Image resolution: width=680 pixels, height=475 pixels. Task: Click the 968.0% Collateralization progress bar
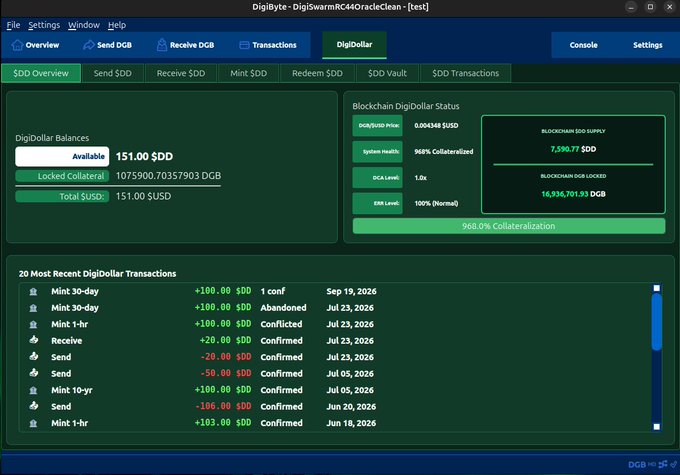pyautogui.click(x=509, y=226)
